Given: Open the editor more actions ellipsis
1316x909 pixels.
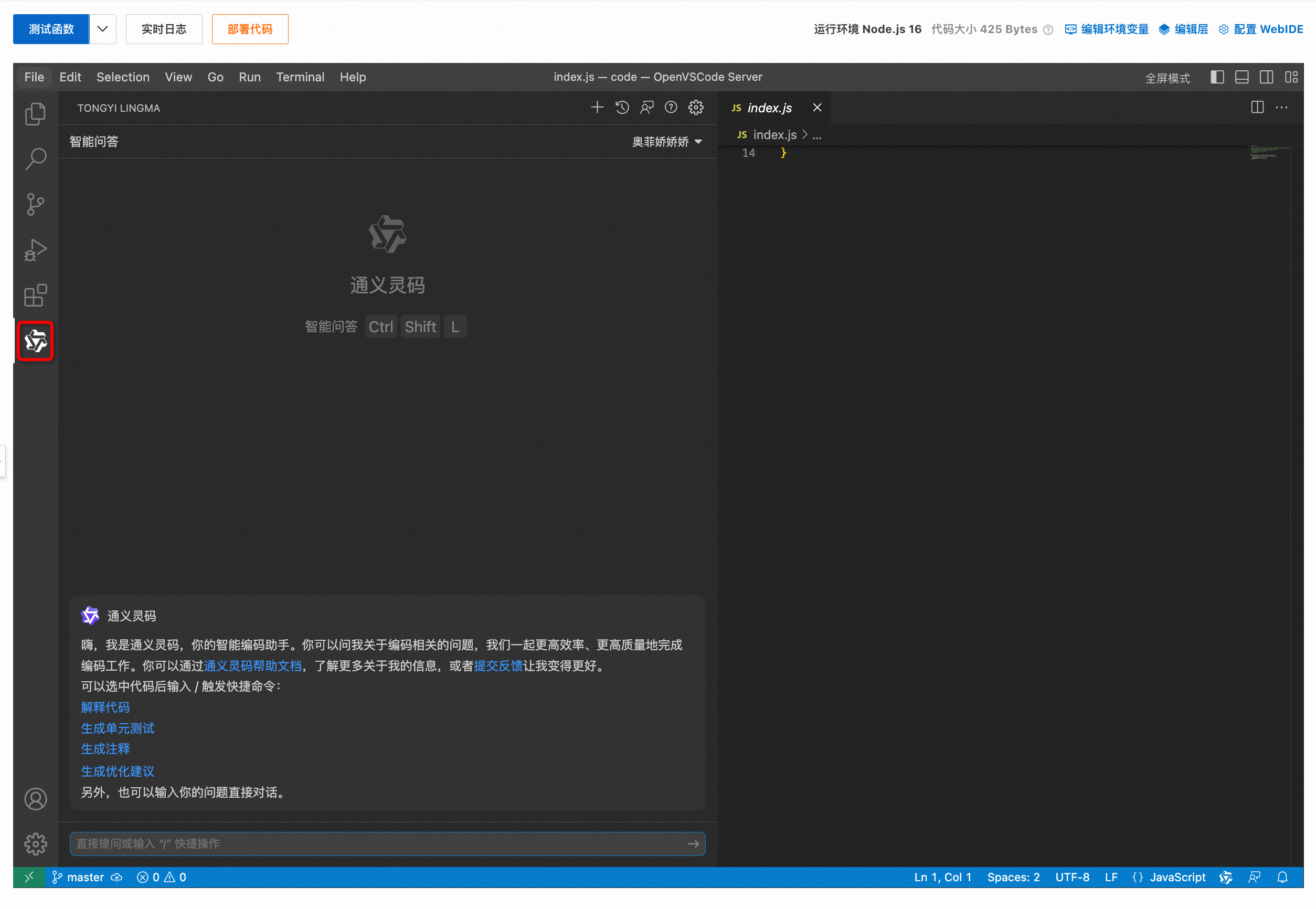Looking at the screenshot, I should tap(1281, 107).
